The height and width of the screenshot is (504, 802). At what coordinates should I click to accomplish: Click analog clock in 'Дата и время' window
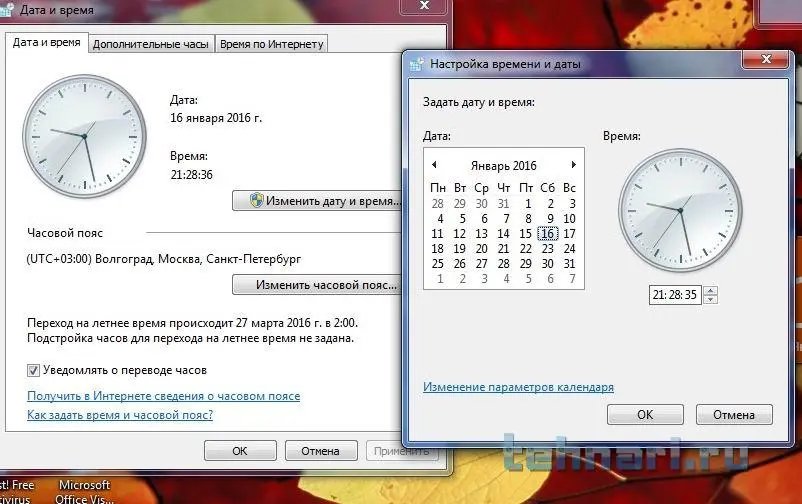(x=84, y=137)
